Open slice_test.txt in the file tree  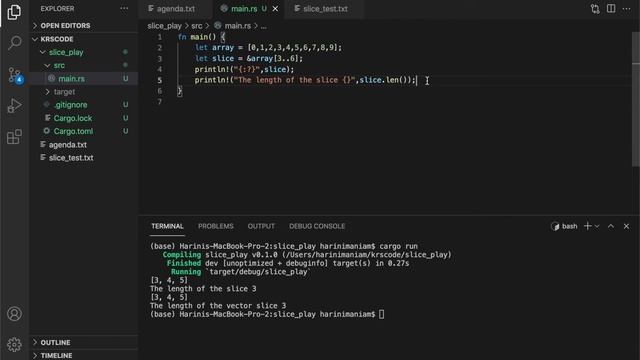pos(84,158)
